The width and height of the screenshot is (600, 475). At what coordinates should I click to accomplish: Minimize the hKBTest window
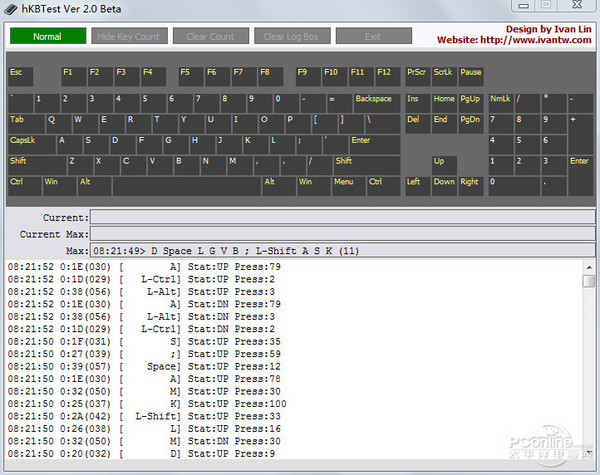tap(523, 6)
